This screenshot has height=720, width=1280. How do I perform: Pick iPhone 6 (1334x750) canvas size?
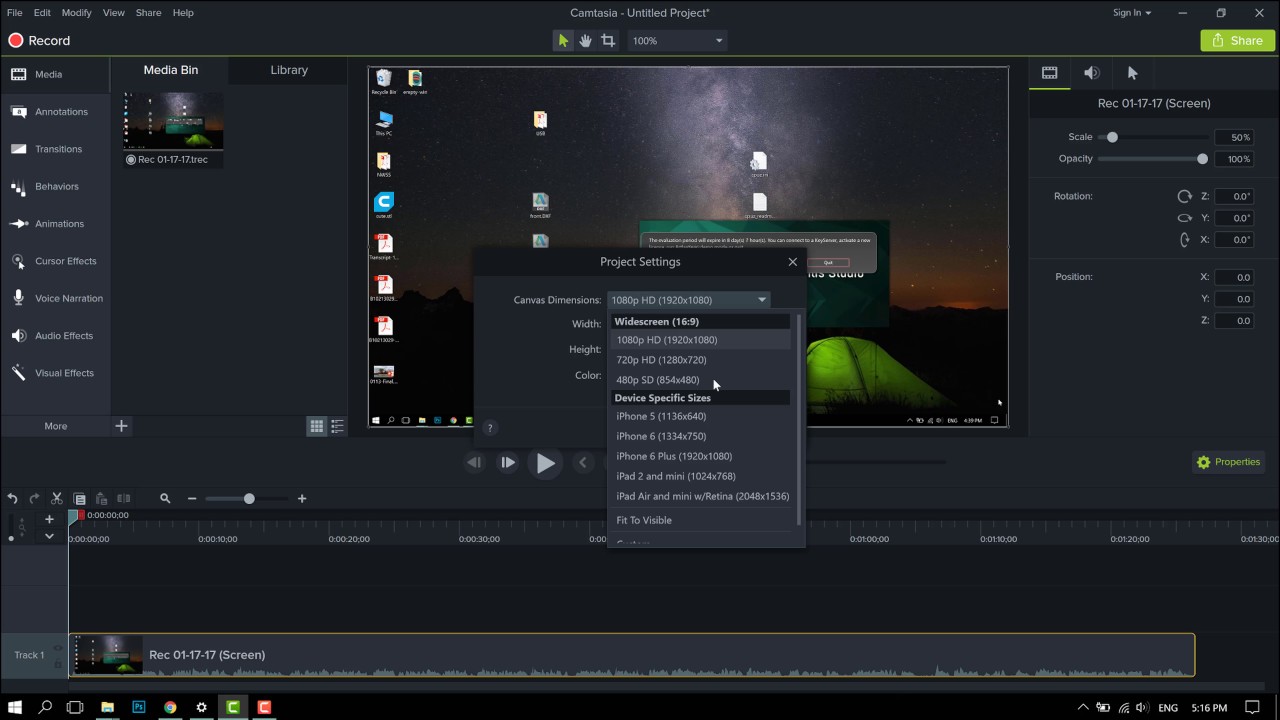pyautogui.click(x=661, y=436)
